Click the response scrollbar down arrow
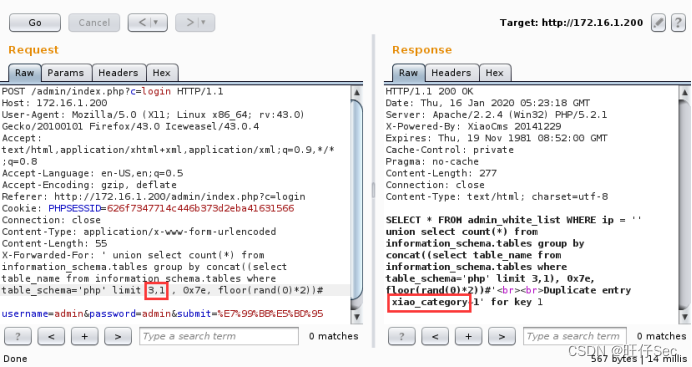This screenshot has height=367, width=692. [x=684, y=316]
